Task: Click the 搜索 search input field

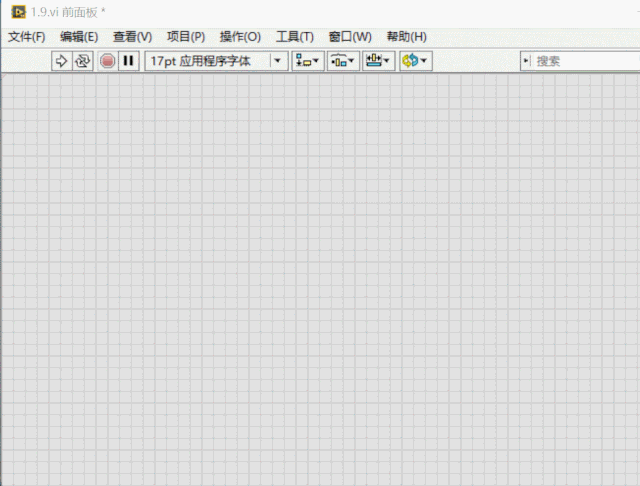Action: click(586, 61)
